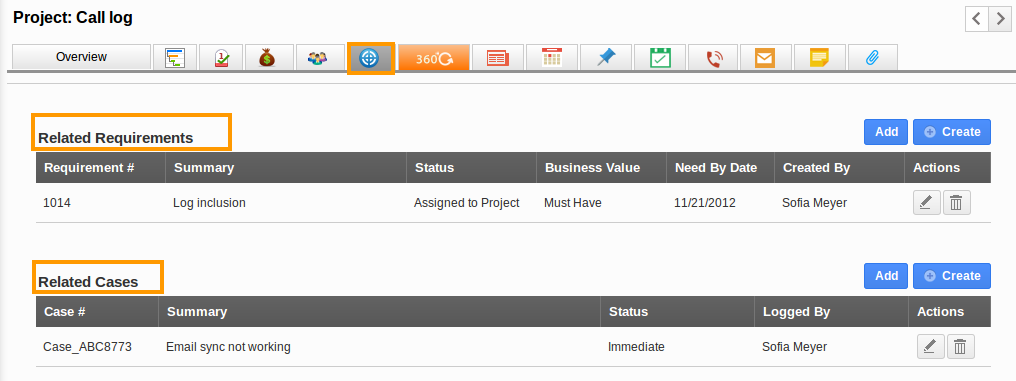Image resolution: width=1016 pixels, height=381 pixels.
Task: Open the red phone calls tab
Action: click(713, 58)
